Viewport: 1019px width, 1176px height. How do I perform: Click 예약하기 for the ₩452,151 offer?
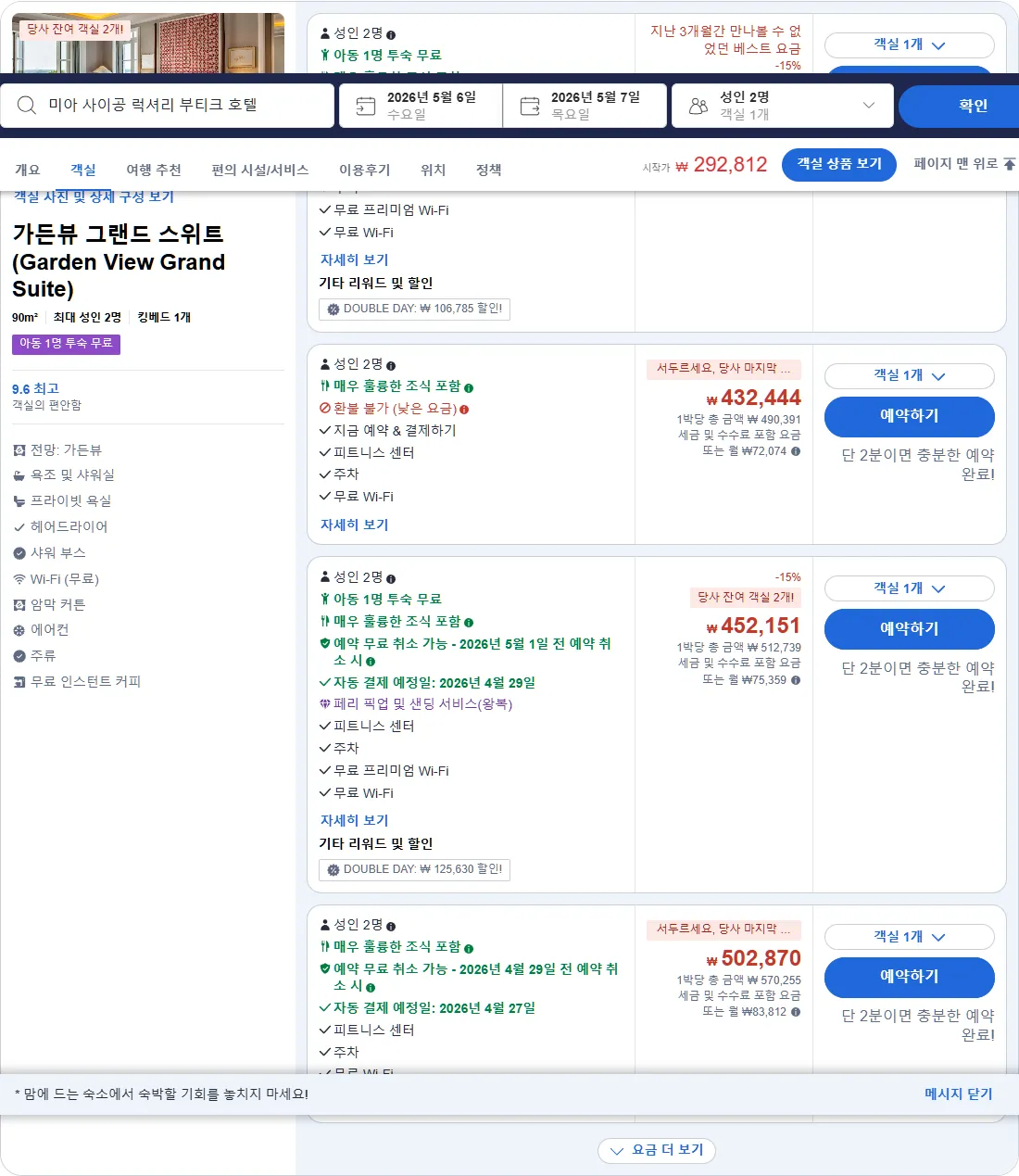(x=909, y=629)
